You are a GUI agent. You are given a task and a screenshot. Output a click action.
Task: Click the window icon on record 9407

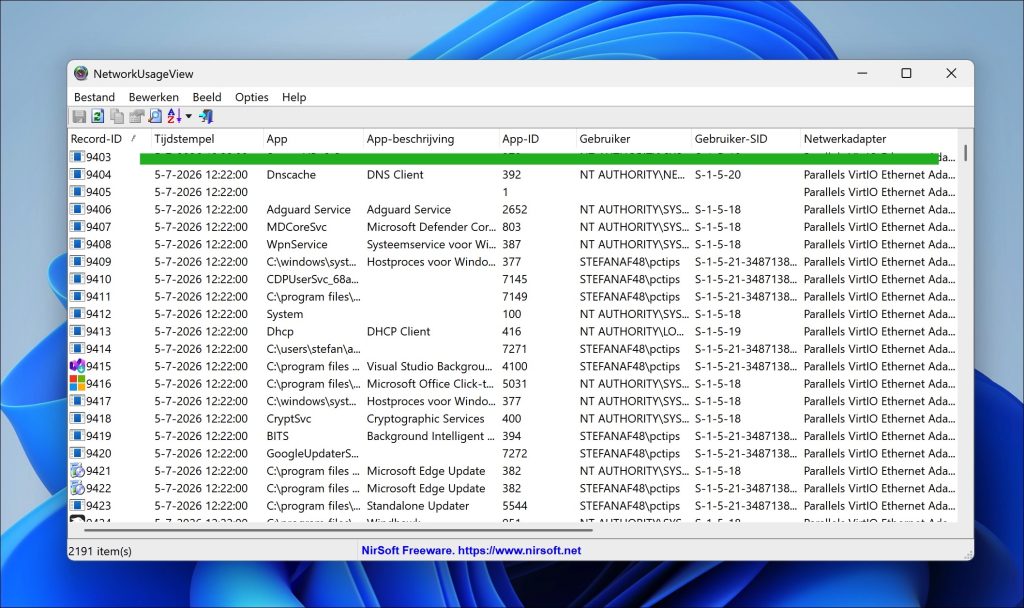coord(77,227)
